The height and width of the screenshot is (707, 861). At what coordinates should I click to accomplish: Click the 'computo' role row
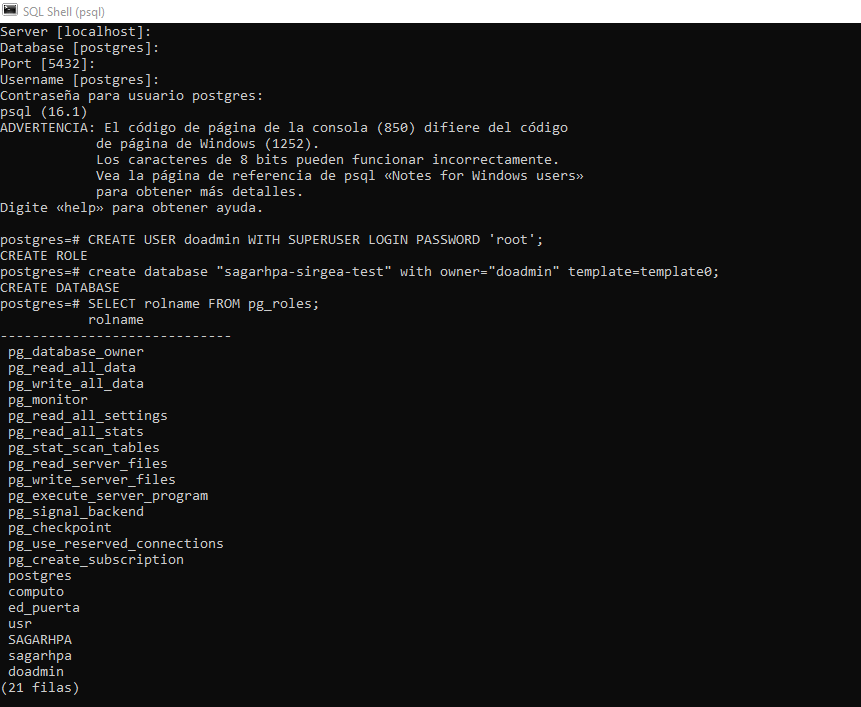36,592
